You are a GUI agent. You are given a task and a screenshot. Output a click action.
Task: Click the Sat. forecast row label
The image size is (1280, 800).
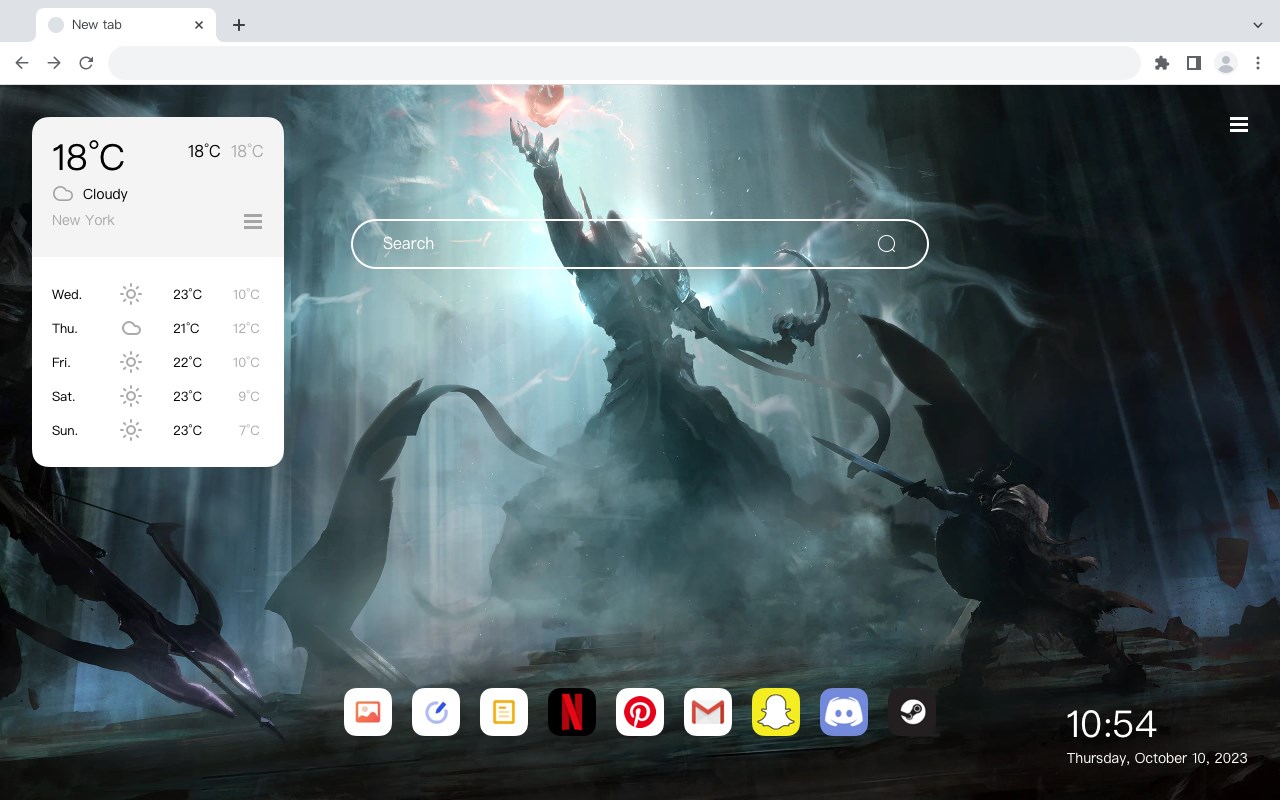[x=64, y=397]
